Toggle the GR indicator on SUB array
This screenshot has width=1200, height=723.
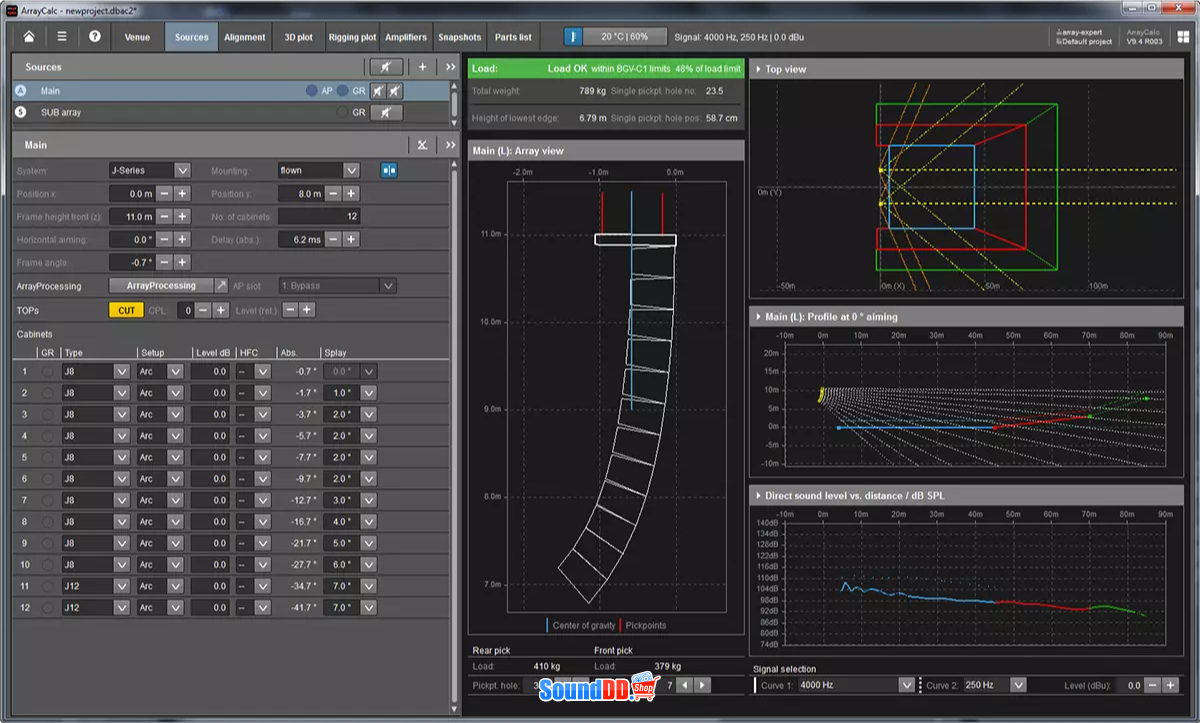tap(343, 113)
